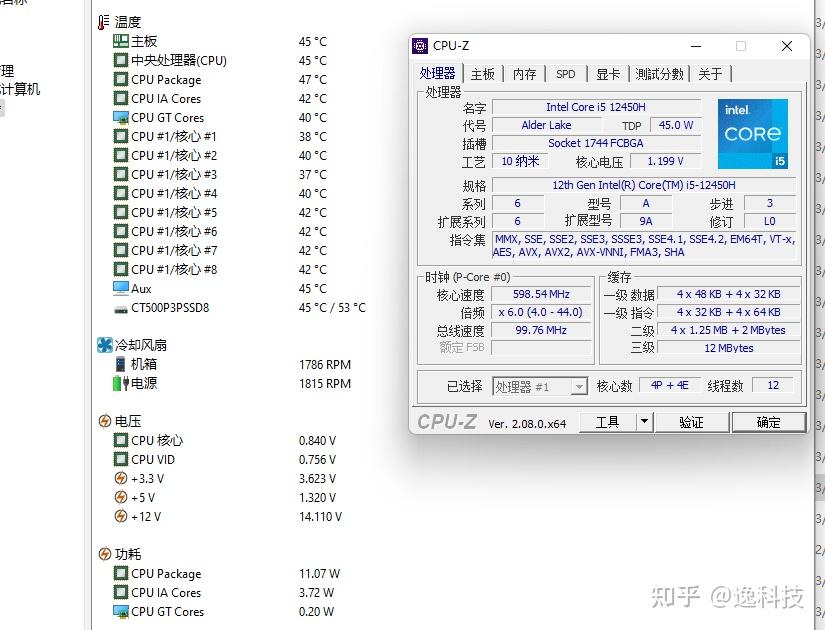Click the fan icon beside 冷却风扇

[x=105, y=345]
